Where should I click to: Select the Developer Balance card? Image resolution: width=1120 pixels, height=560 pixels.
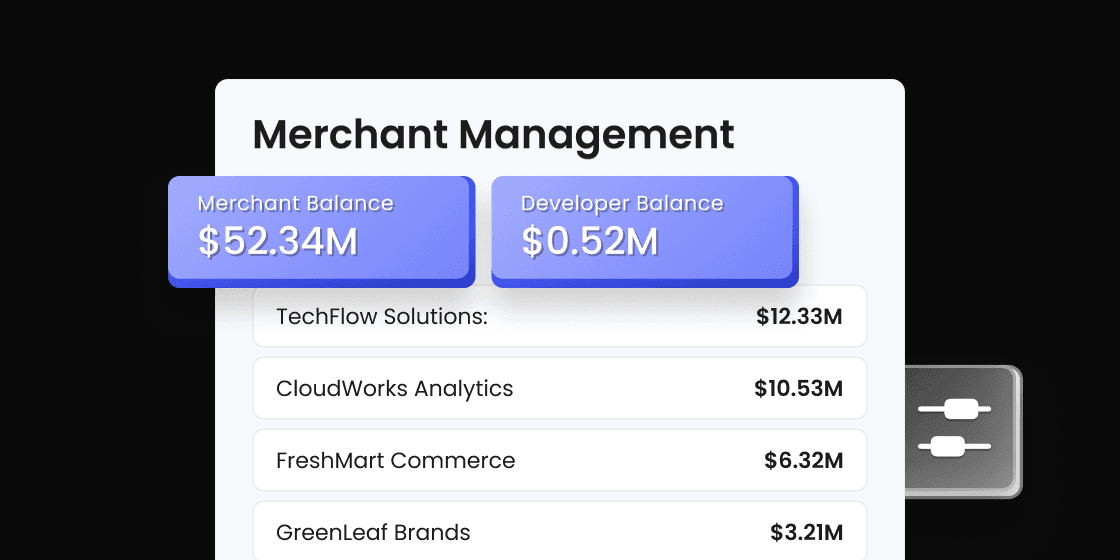(643, 230)
